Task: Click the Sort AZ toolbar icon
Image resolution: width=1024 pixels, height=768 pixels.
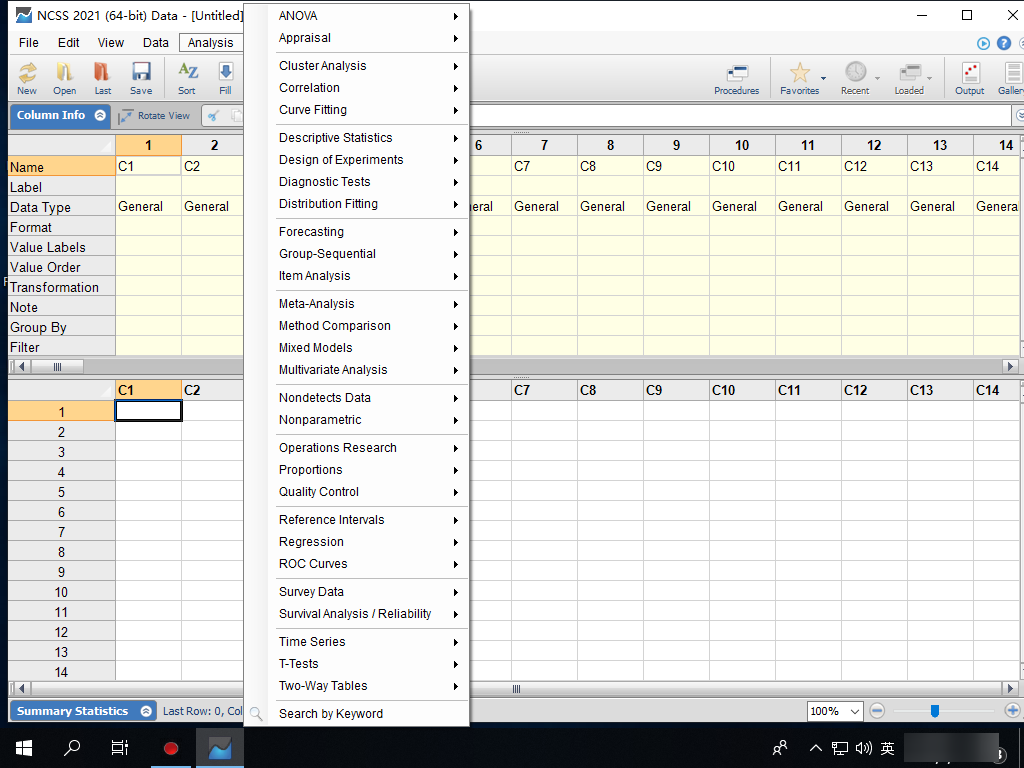Action: (x=187, y=78)
